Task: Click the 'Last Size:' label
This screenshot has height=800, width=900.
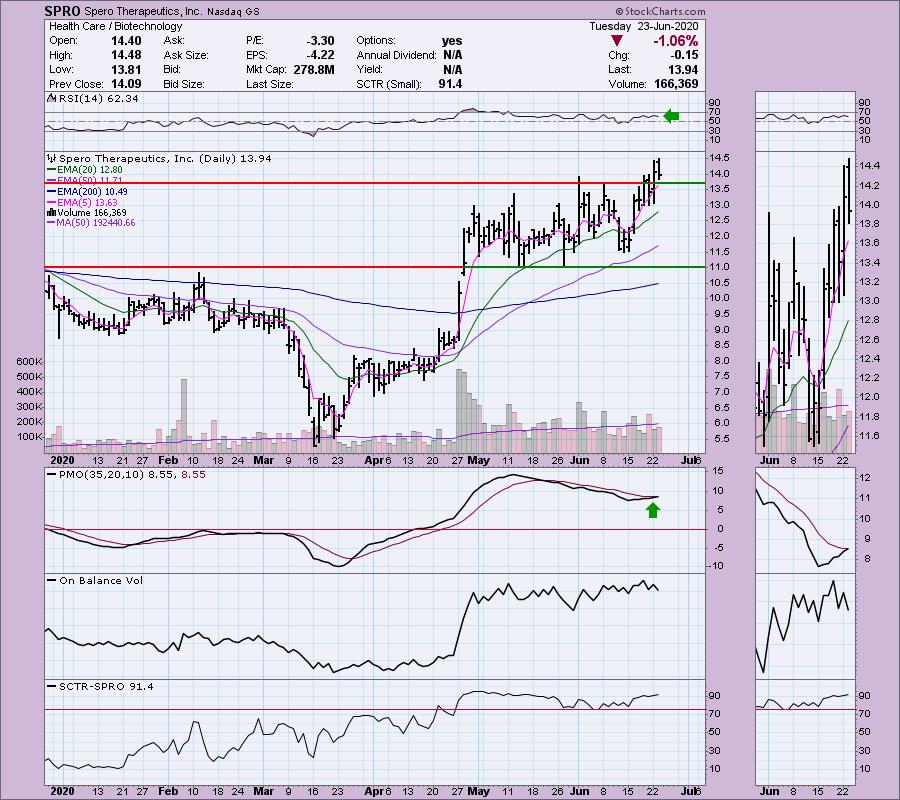Action: (270, 84)
